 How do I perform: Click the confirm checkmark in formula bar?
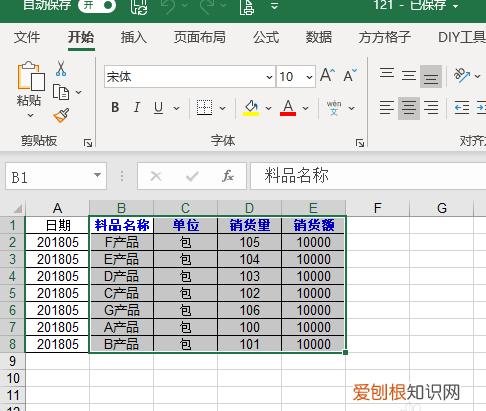tap(192, 176)
